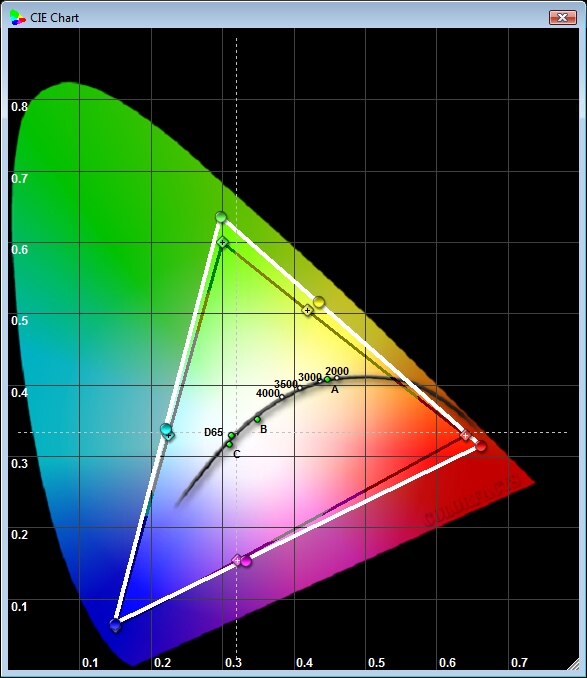Screen dimensions: 587x678
Task: Click the D65 label text
Action: 214,432
